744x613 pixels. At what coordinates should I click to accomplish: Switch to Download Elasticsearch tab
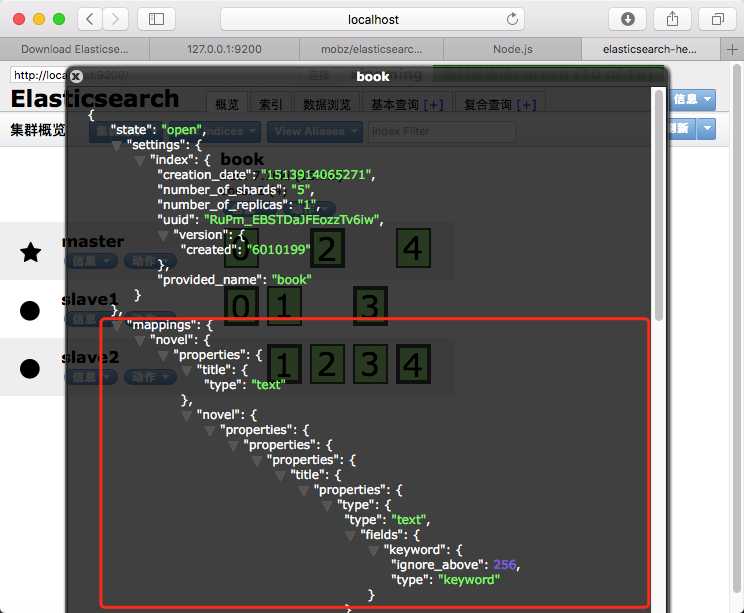pyautogui.click(x=74, y=49)
